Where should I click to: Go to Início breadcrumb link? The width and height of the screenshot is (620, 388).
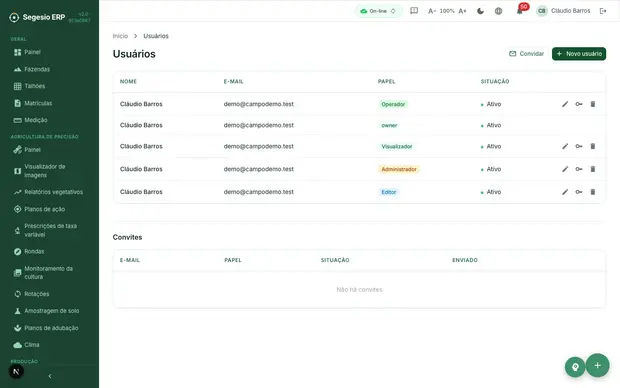[120, 36]
